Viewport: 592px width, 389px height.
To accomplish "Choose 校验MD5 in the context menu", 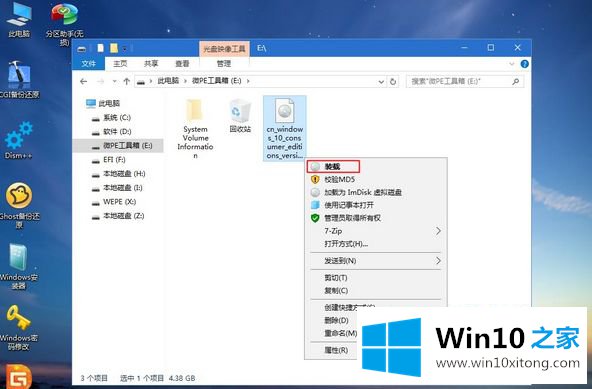I will (x=376, y=179).
